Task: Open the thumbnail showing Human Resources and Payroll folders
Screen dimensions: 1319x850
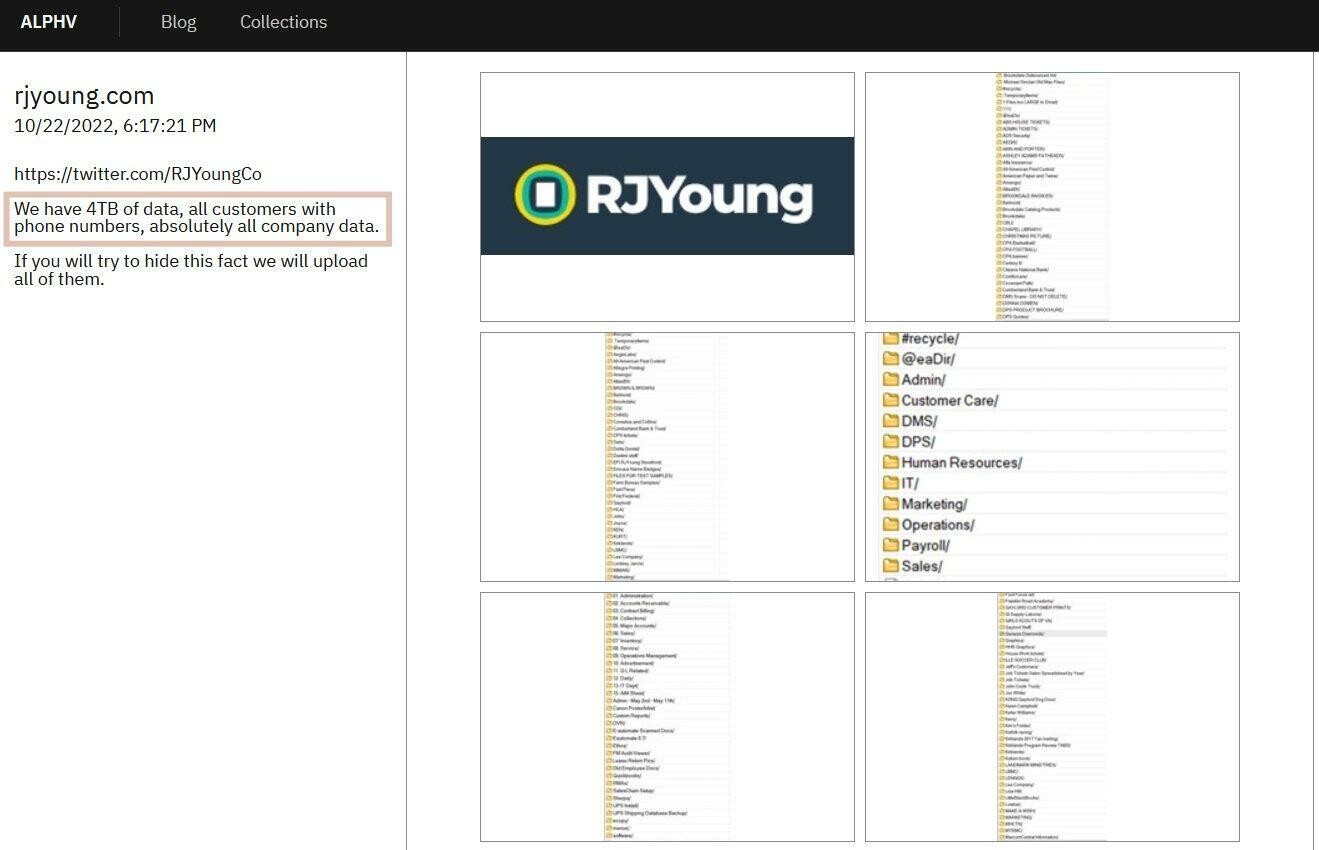Action: tap(1052, 457)
